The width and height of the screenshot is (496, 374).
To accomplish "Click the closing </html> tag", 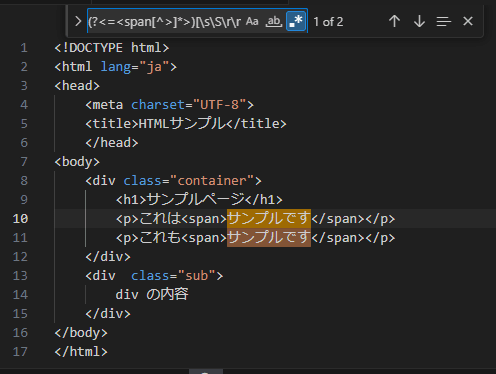I will (x=81, y=352).
